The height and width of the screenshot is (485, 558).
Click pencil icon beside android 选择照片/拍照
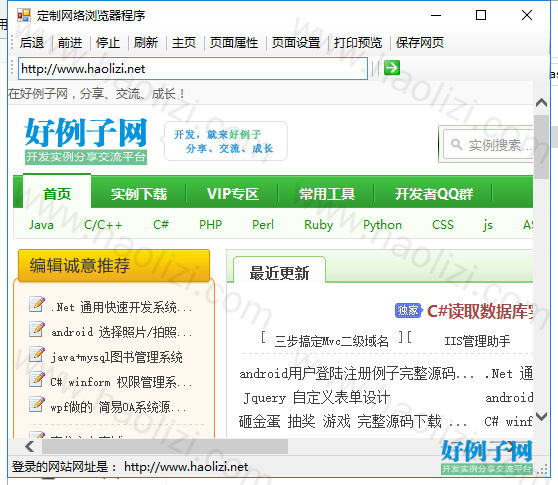point(37,330)
